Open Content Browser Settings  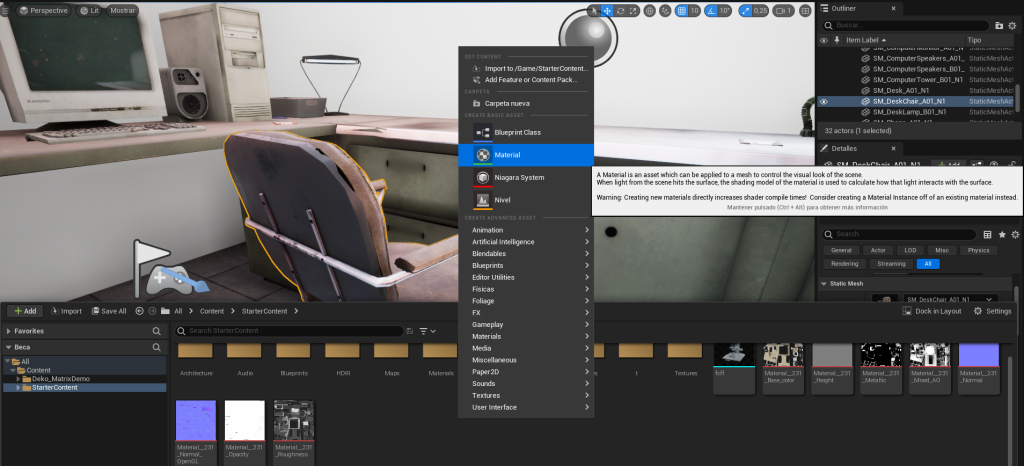coord(992,311)
